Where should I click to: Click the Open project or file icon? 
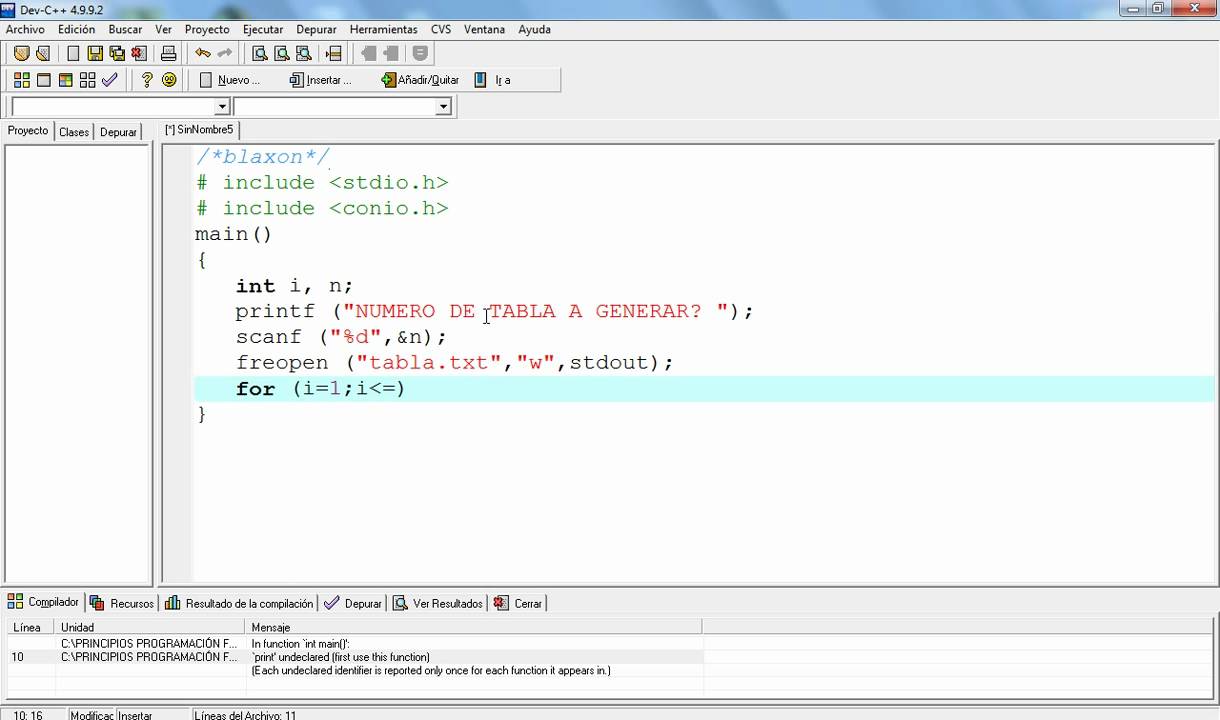43,53
